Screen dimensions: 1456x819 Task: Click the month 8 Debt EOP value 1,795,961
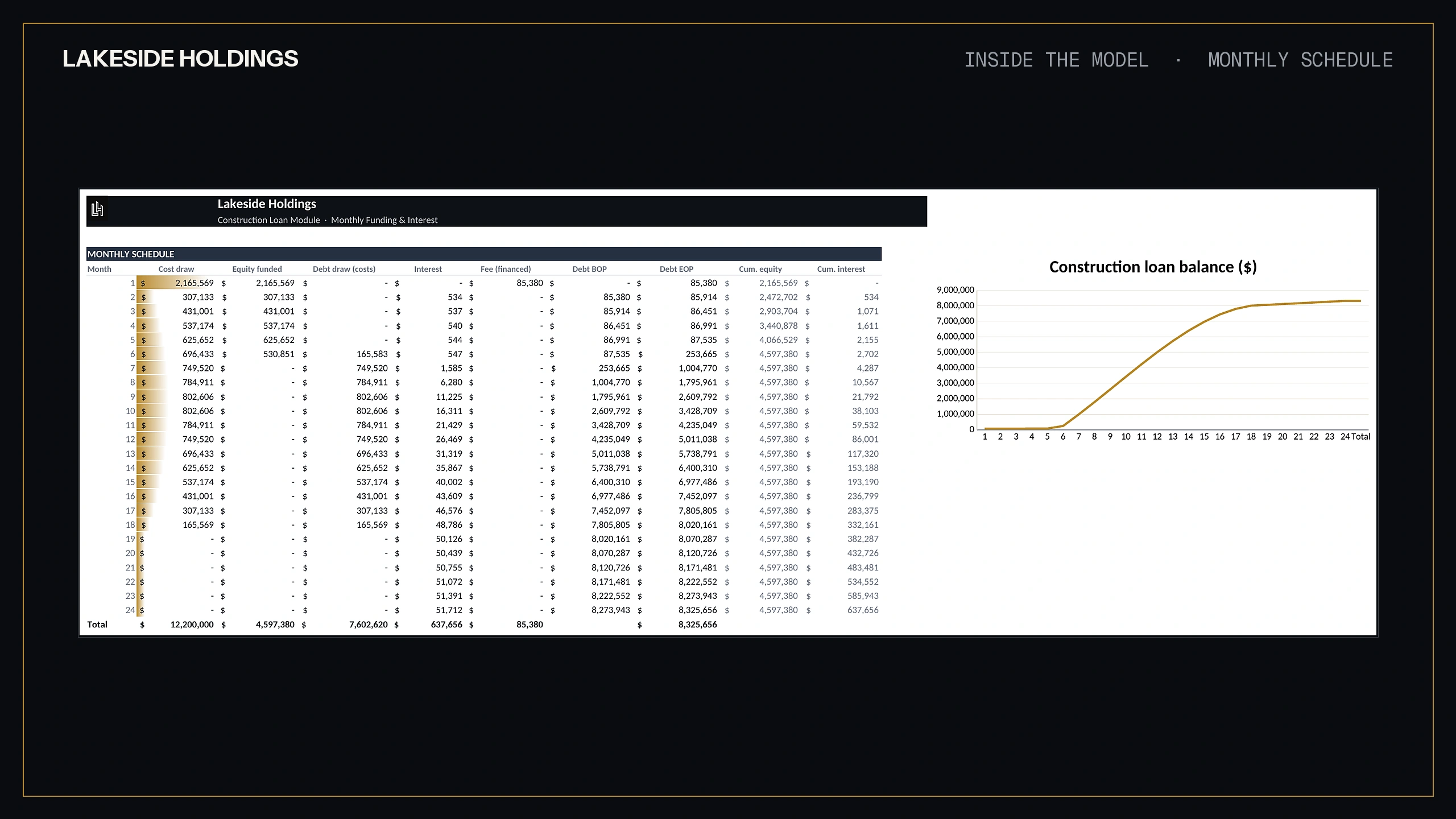pyautogui.click(x=698, y=383)
